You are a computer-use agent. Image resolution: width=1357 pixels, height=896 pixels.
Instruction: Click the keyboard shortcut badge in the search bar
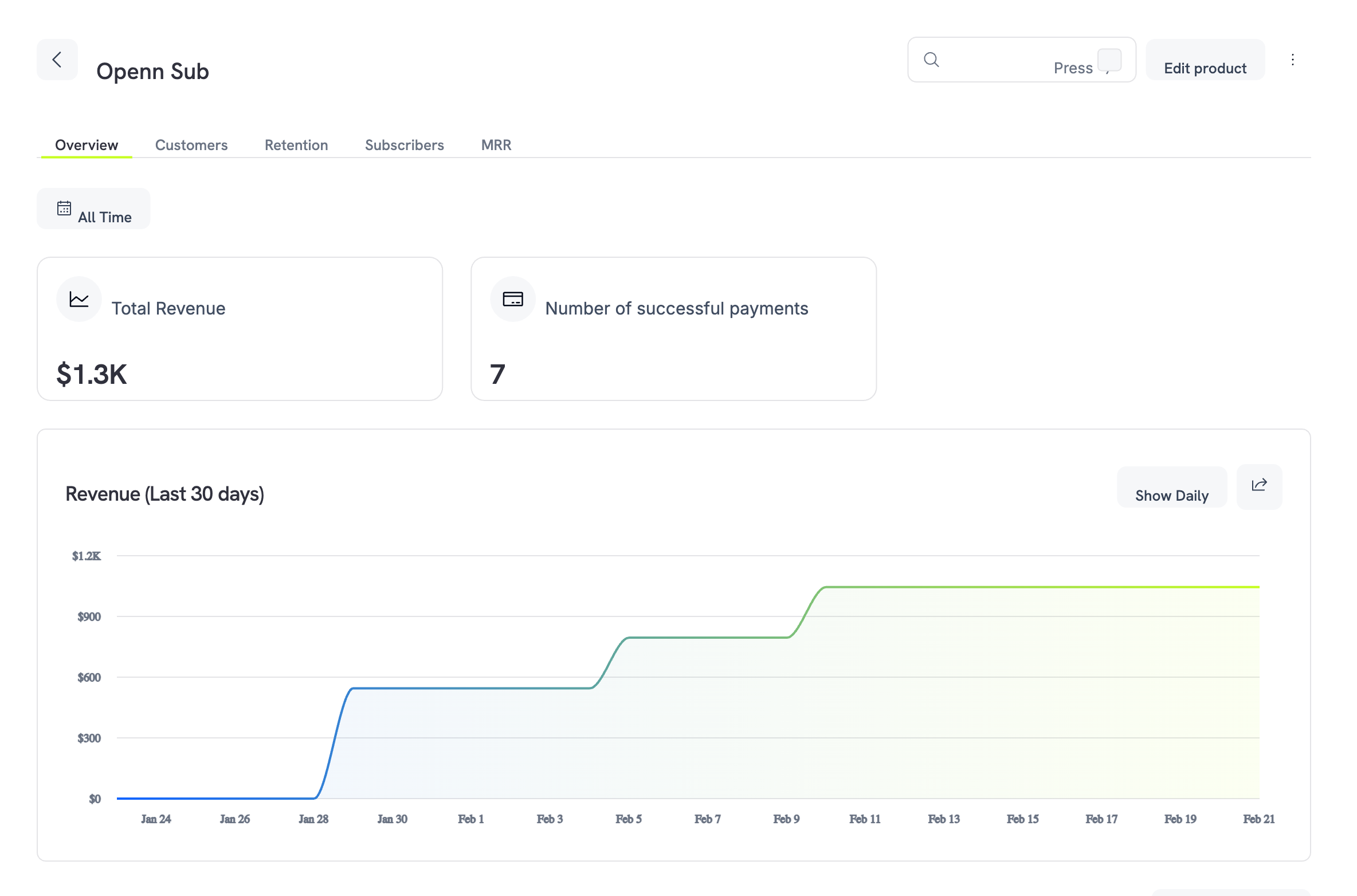[1109, 59]
